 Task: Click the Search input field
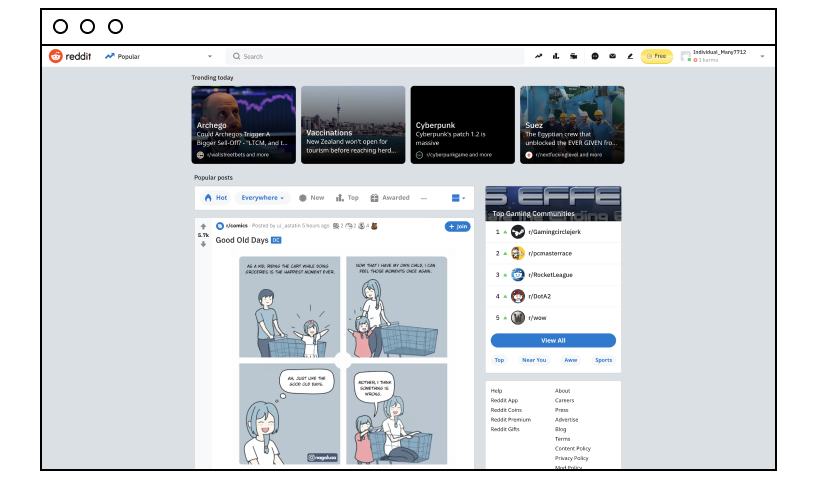[375, 56]
